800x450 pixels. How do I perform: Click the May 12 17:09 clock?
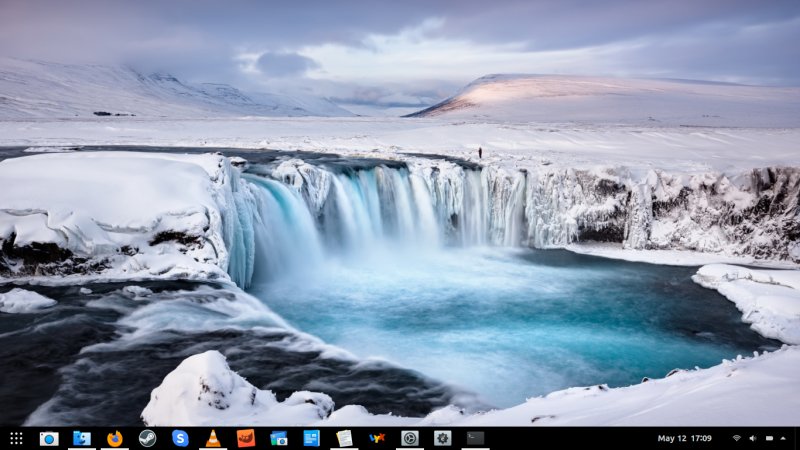point(685,438)
